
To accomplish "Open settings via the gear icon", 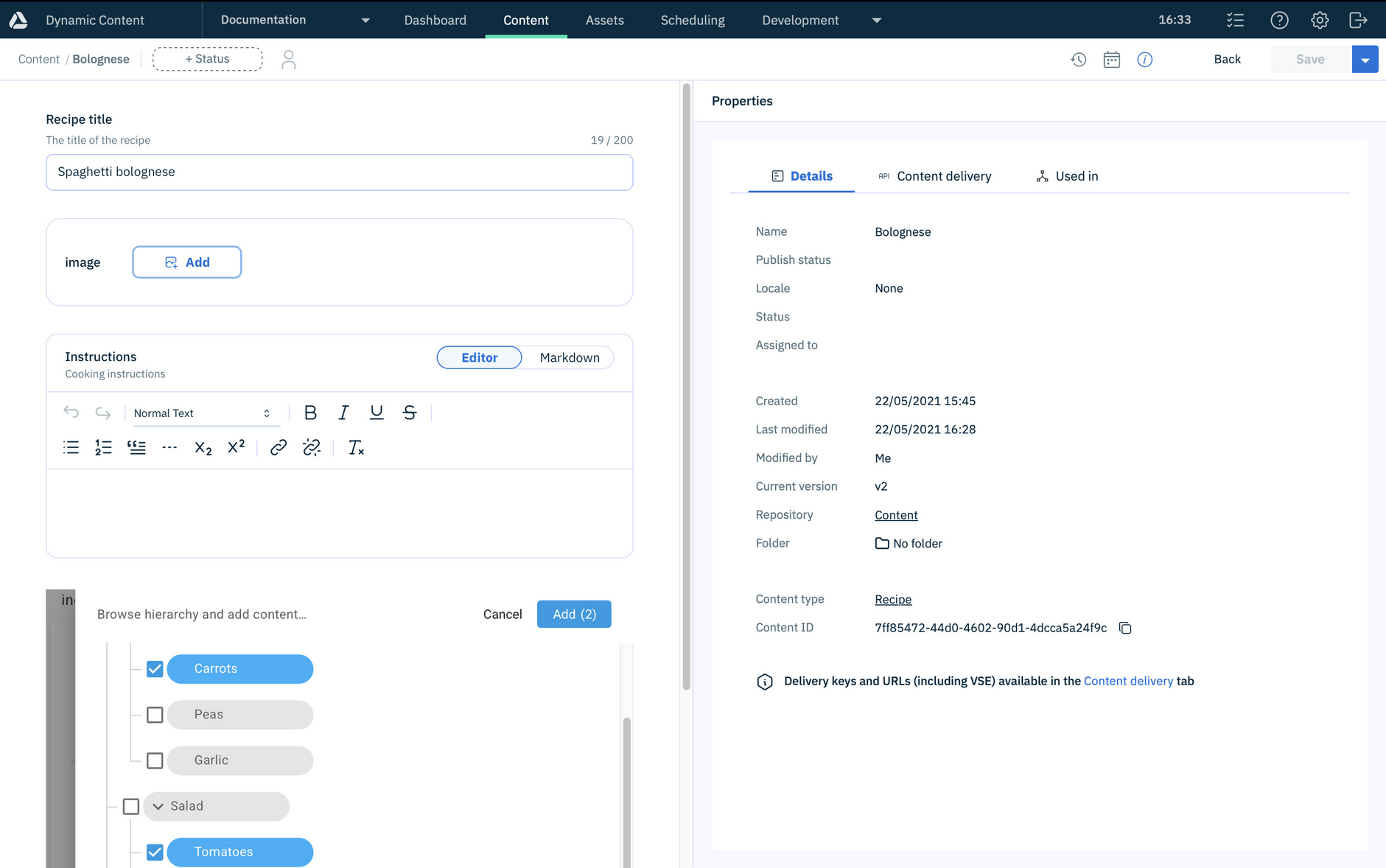I will click(x=1319, y=20).
